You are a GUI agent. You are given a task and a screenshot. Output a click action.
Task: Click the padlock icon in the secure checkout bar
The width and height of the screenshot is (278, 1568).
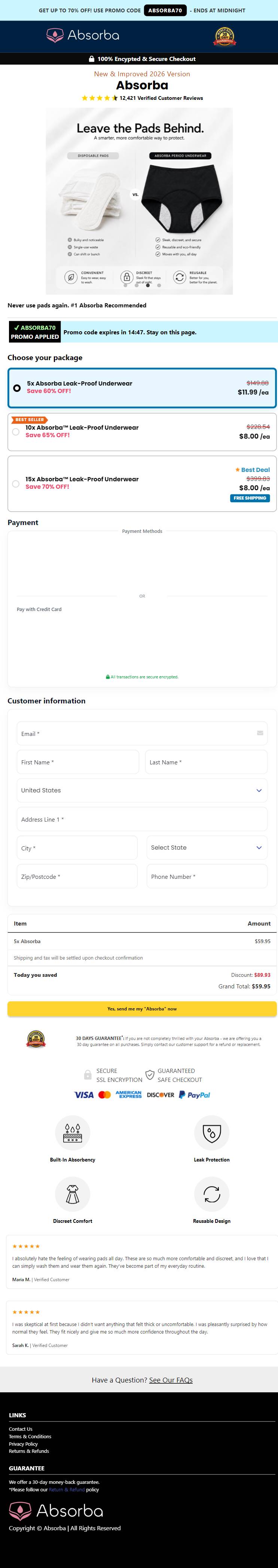point(91,59)
